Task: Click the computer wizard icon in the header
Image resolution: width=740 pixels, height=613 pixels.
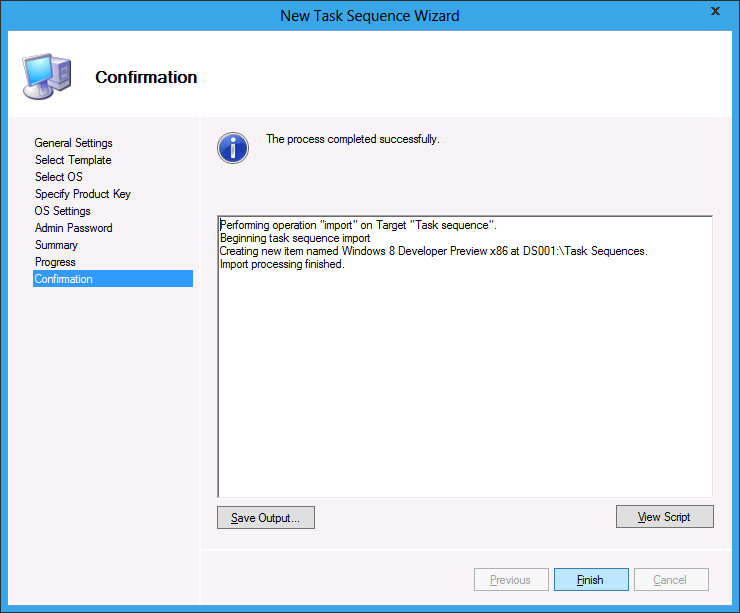Action: pyautogui.click(x=47, y=76)
